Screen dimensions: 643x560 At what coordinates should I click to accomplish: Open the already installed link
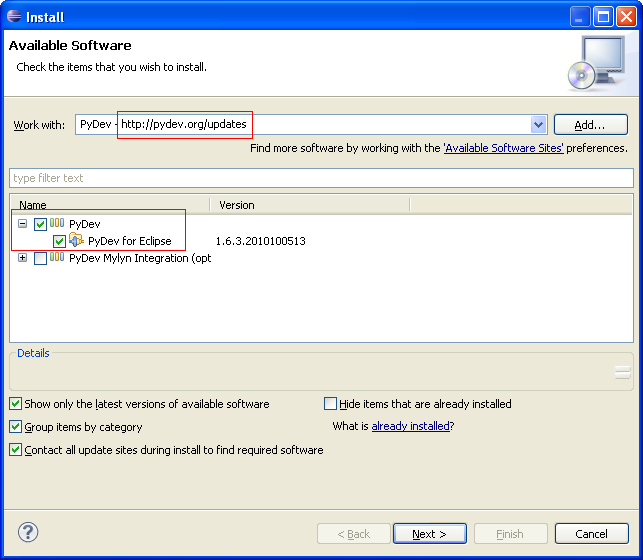coord(410,426)
